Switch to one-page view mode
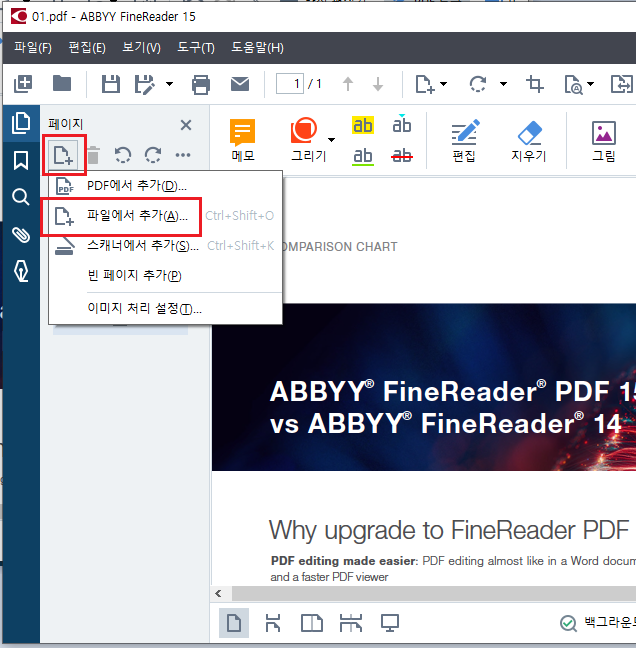This screenshot has width=636, height=648. tap(234, 623)
